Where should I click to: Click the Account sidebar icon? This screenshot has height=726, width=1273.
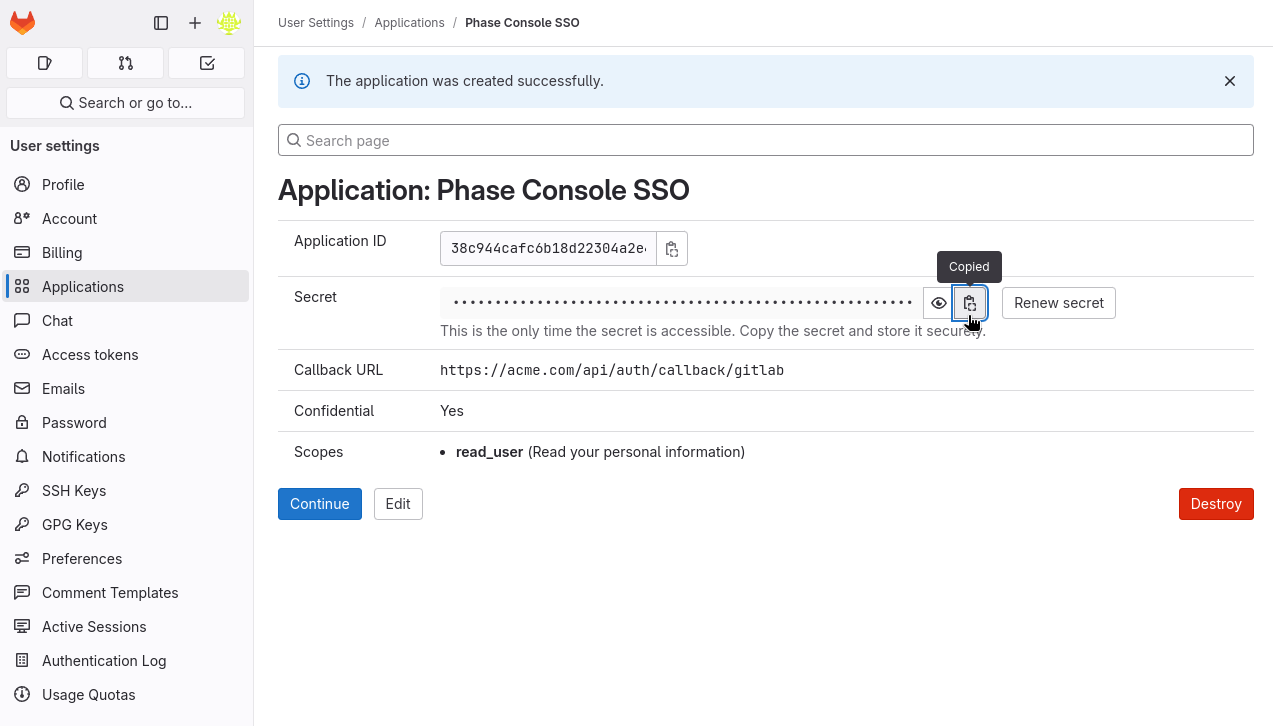coord(22,219)
